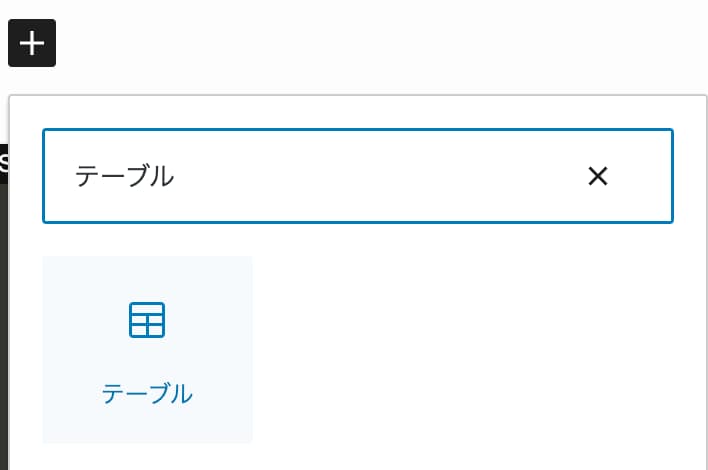Click the dark sidebar strip at left edge
The height and width of the screenshot is (470, 708).
(4, 327)
